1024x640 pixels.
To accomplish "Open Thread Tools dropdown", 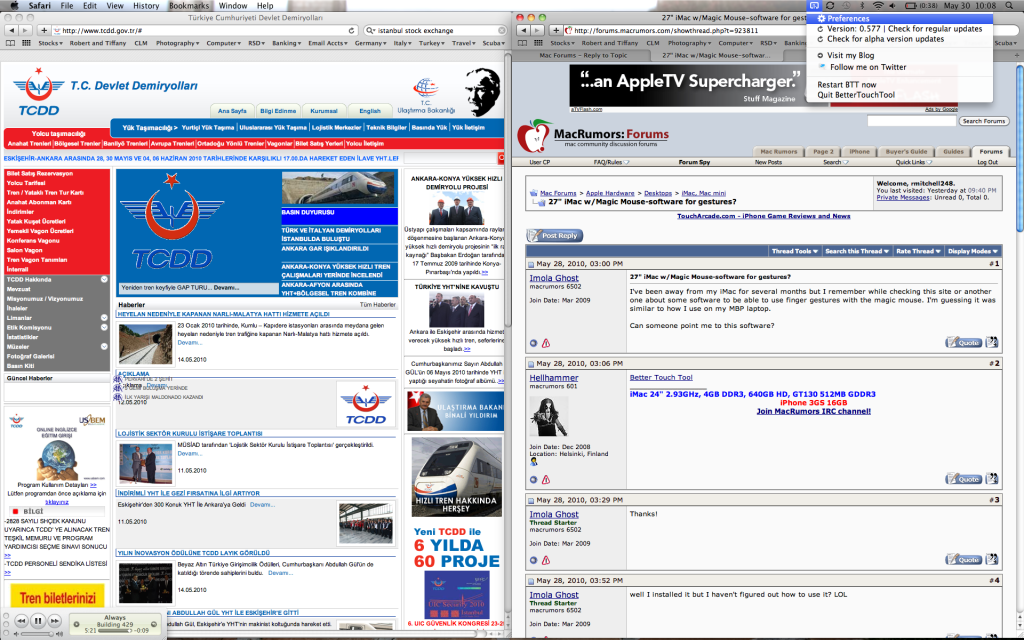I will point(794,251).
